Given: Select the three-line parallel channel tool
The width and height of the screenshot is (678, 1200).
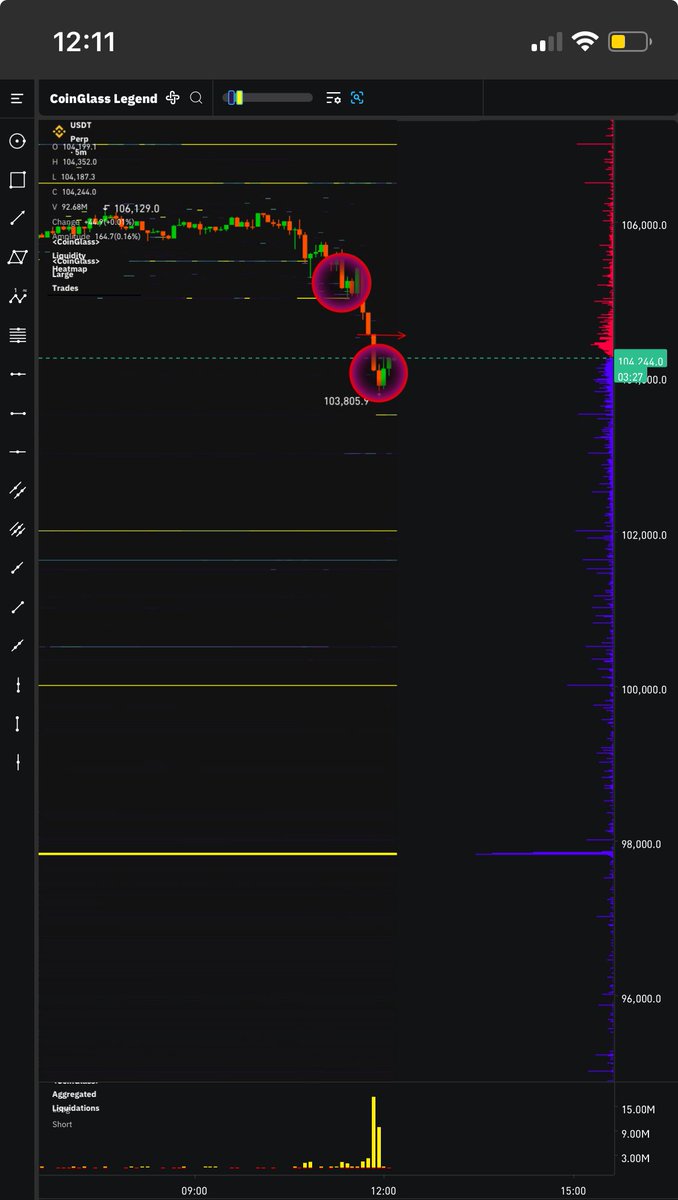Looking at the screenshot, I should [x=17, y=529].
